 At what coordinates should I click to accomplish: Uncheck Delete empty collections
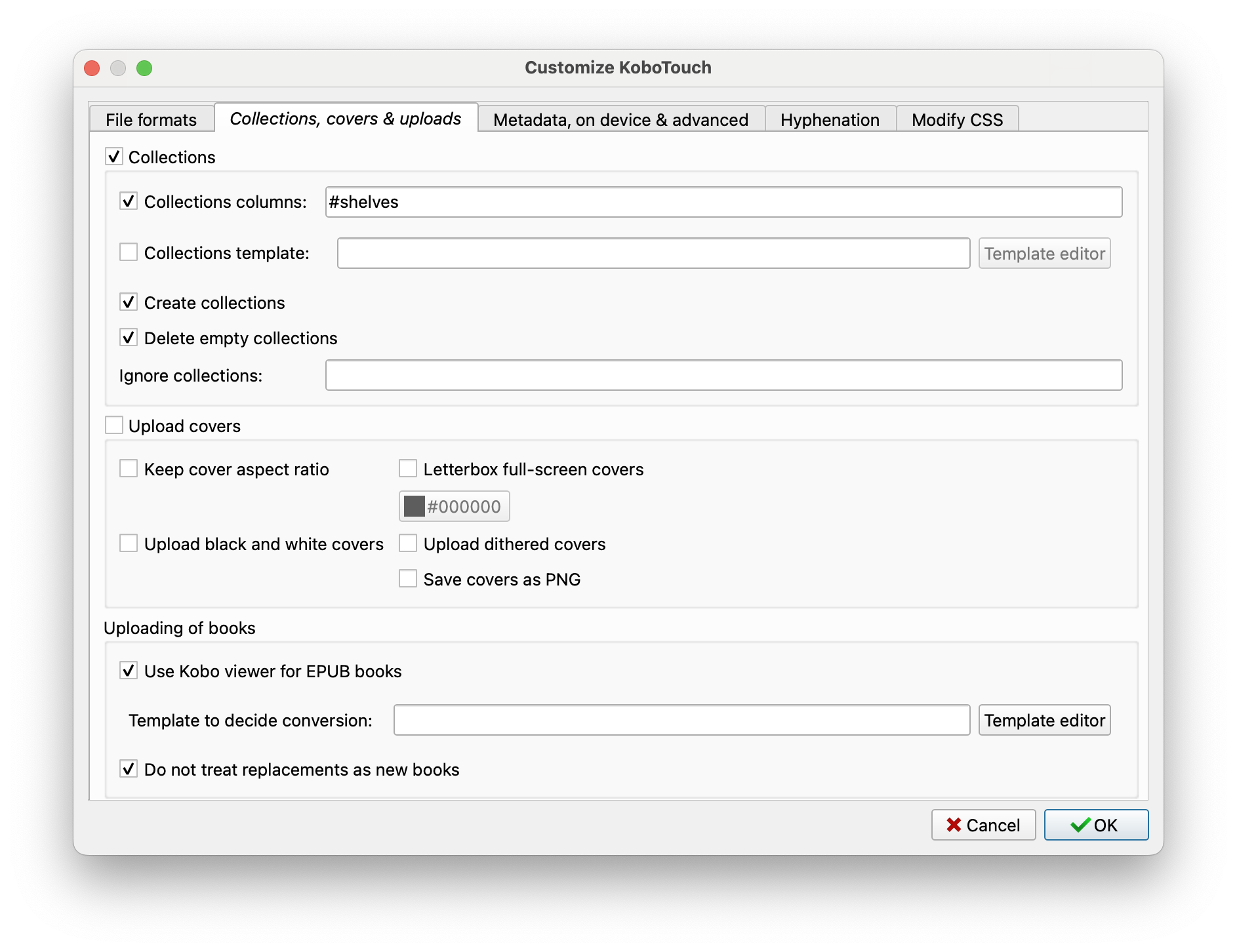pyautogui.click(x=129, y=338)
